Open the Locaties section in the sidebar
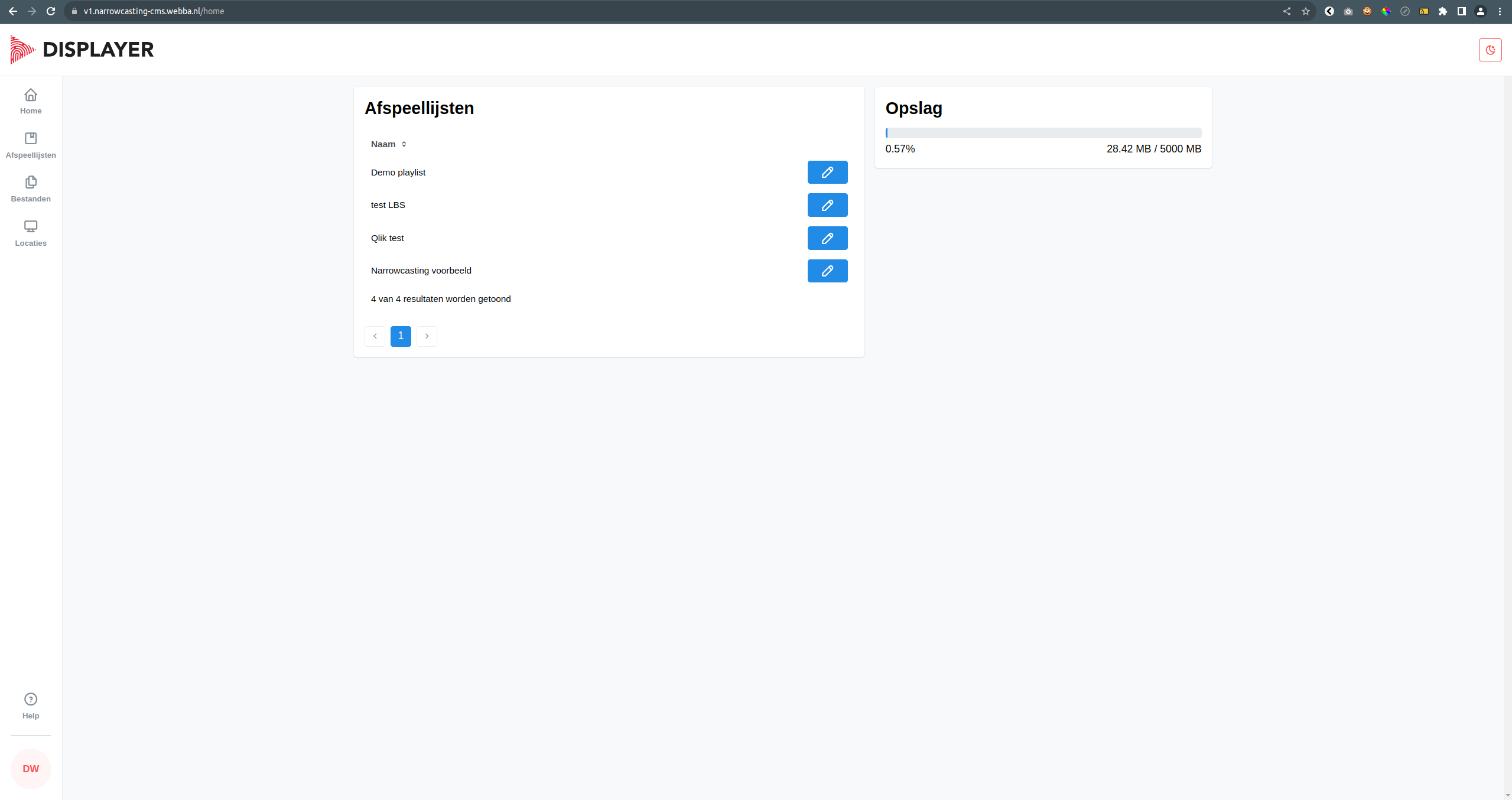 (x=30, y=233)
